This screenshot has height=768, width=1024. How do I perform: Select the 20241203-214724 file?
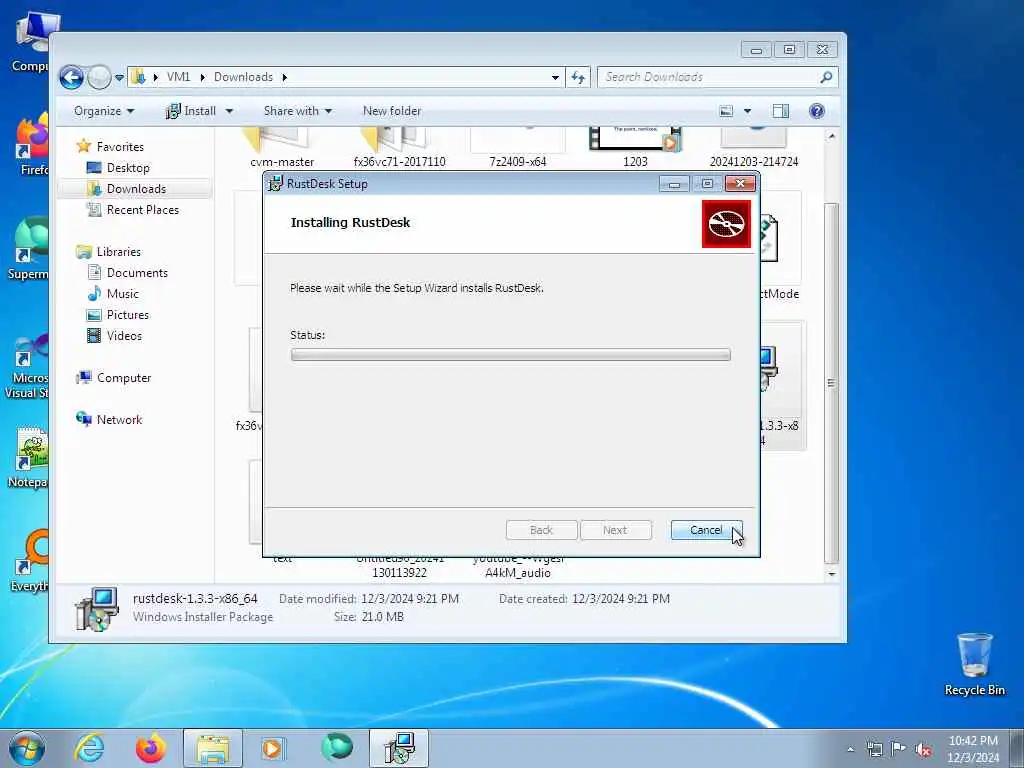tap(754, 148)
